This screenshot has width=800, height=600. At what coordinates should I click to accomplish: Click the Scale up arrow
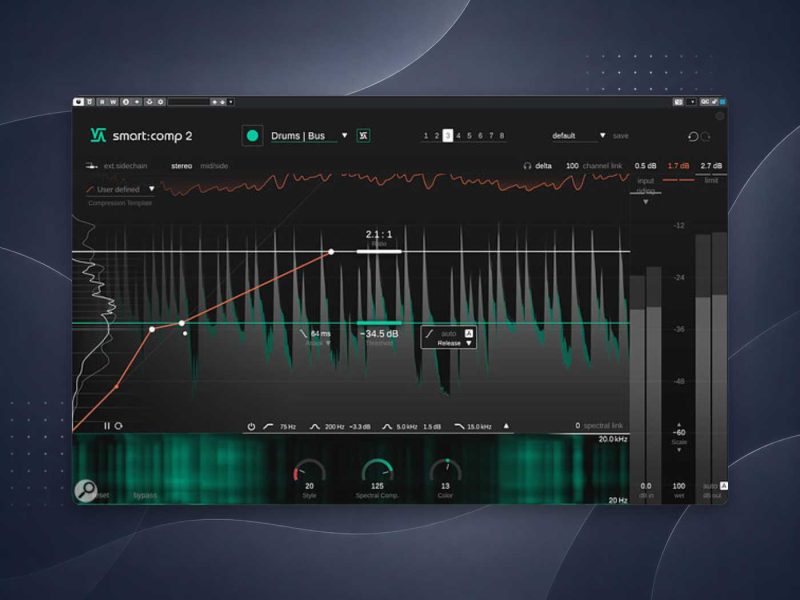click(x=679, y=424)
